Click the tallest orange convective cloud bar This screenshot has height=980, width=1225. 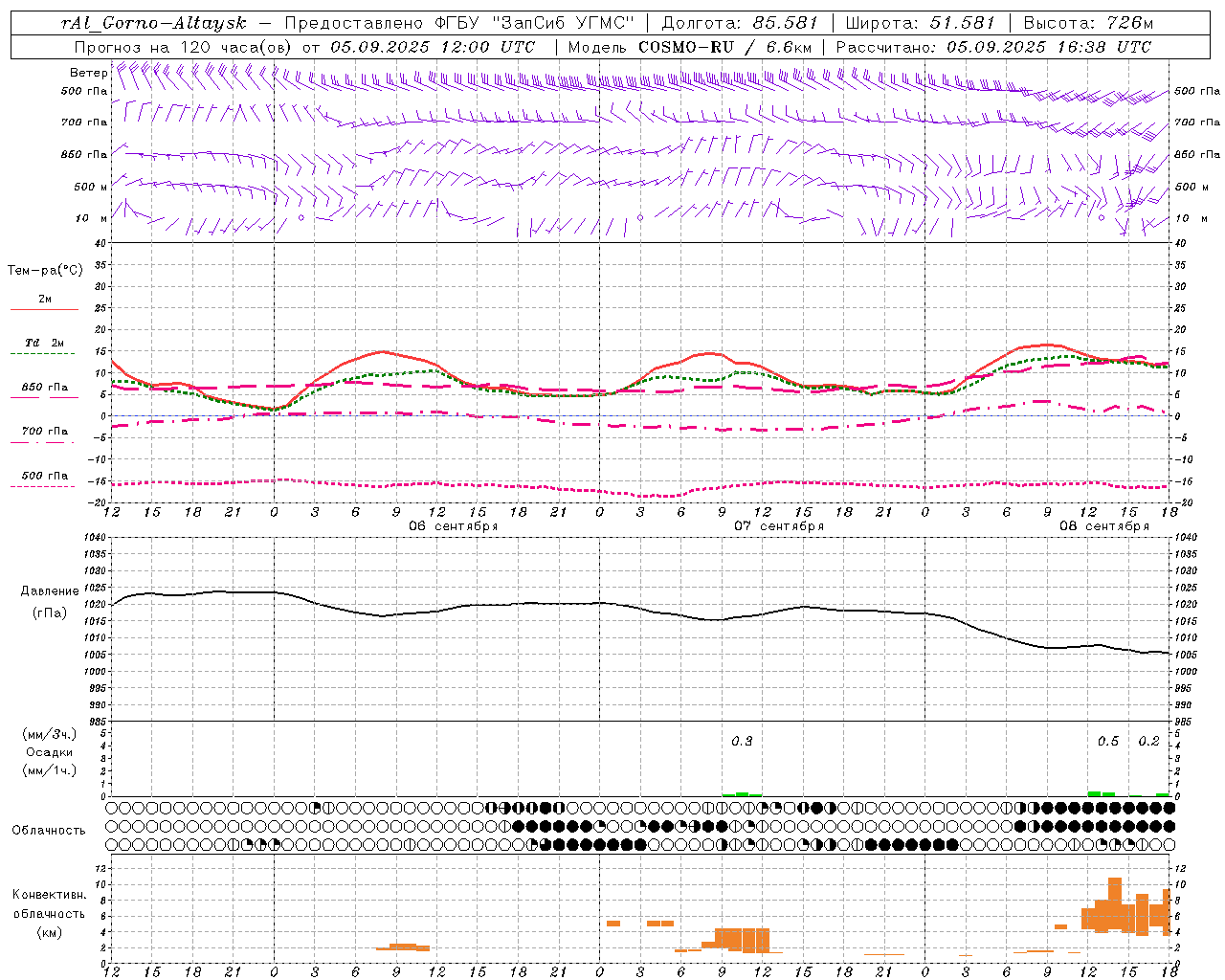(1115, 905)
